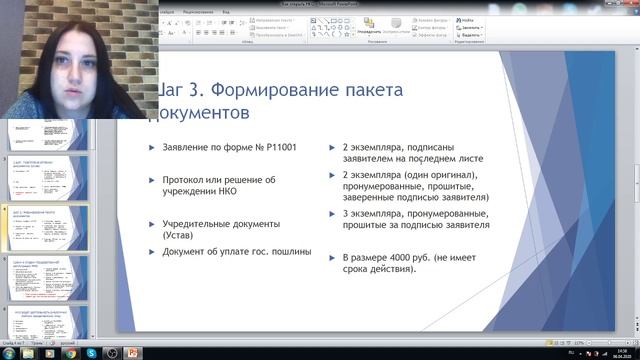Zoom in with the plus button
The image size is (640, 360).
(x=628, y=343)
